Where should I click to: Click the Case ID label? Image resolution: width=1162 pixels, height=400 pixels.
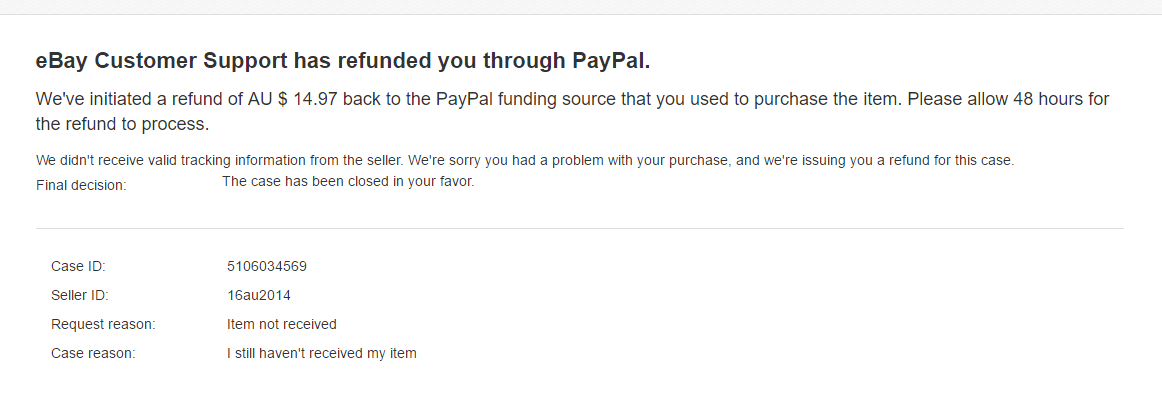tap(78, 266)
